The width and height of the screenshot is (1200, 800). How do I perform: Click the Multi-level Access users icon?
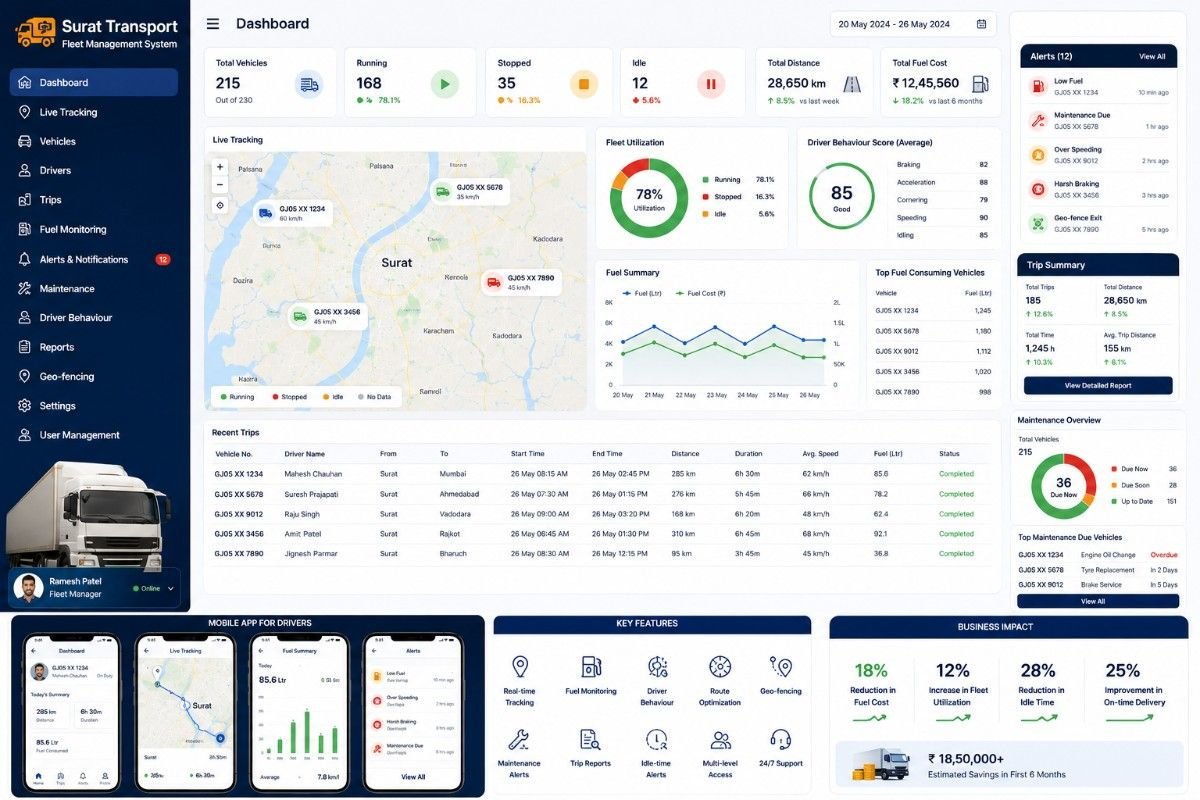pyautogui.click(x=720, y=740)
